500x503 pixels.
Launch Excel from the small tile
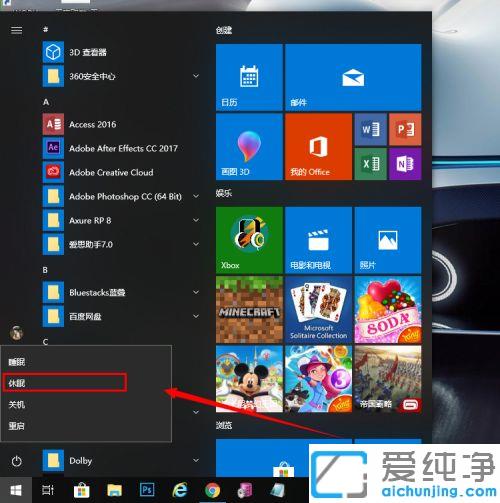(371, 164)
